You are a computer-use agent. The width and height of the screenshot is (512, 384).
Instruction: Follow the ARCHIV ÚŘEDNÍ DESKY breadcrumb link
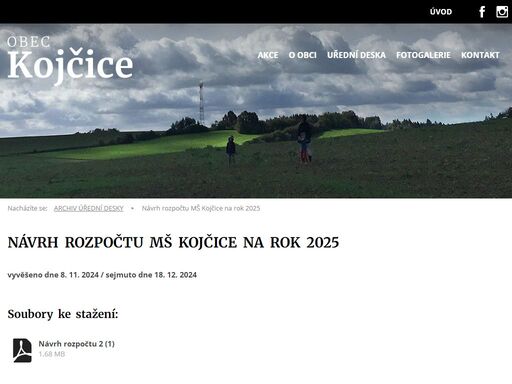[x=89, y=208]
